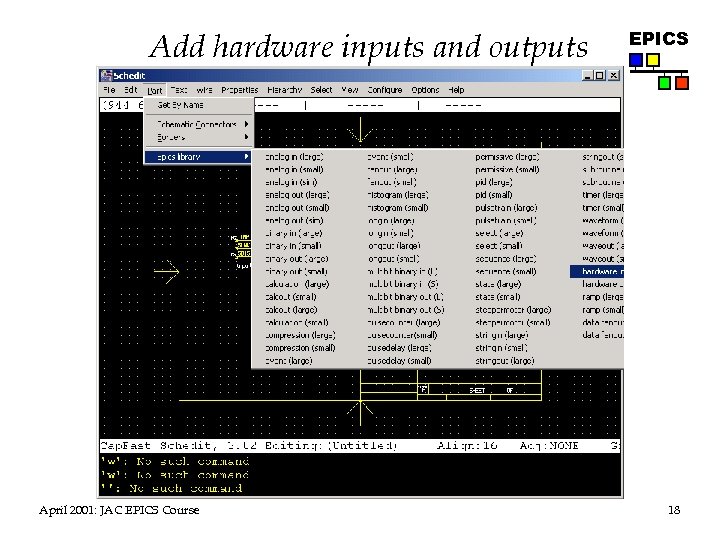Select histogram (small) part

[398, 208]
